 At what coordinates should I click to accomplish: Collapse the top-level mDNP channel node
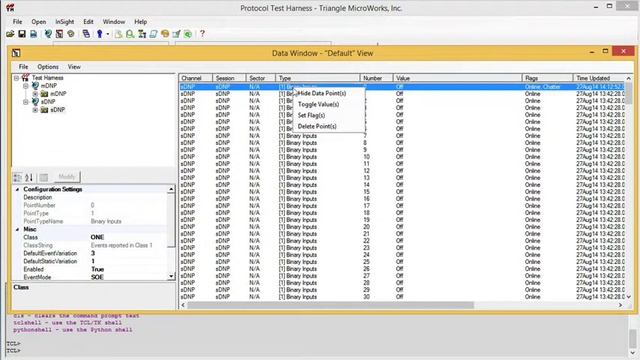25,86
